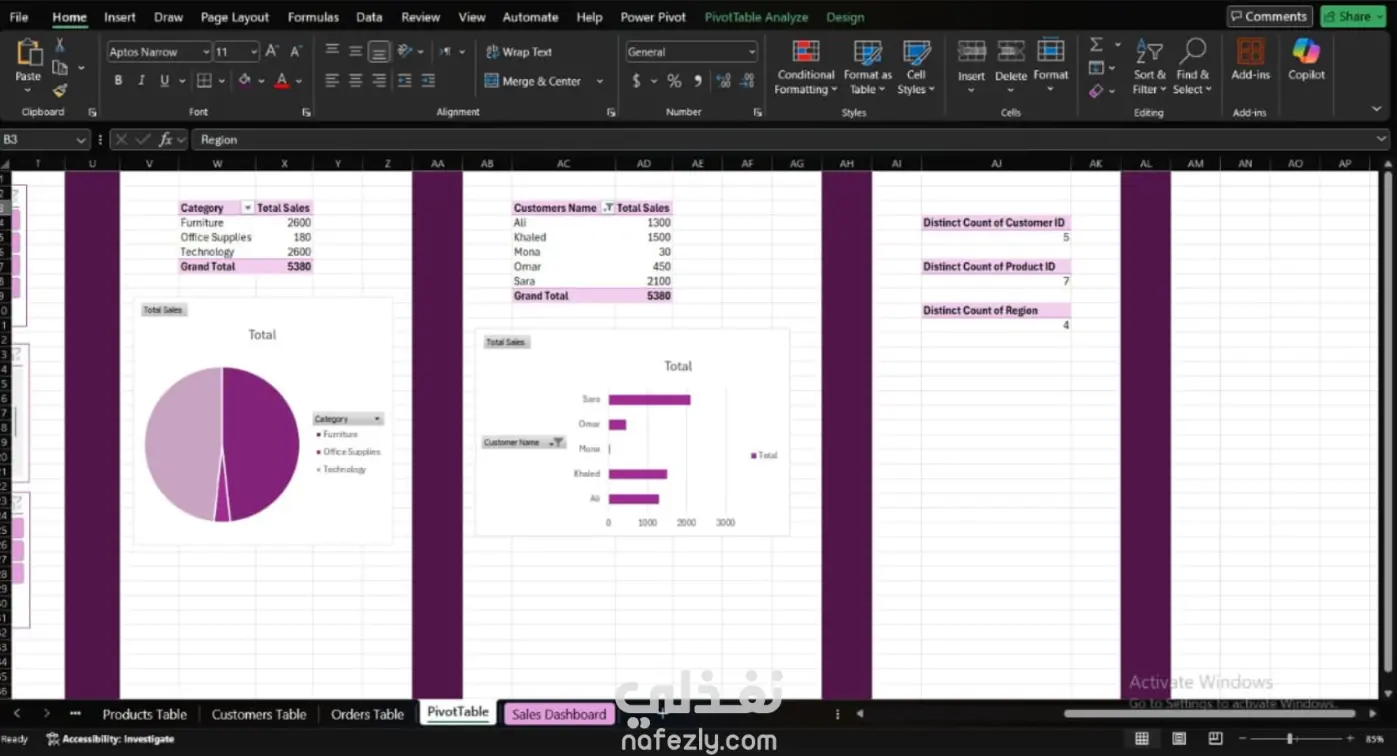Apply red Font Color to text
The image size is (1397, 756).
click(x=282, y=81)
